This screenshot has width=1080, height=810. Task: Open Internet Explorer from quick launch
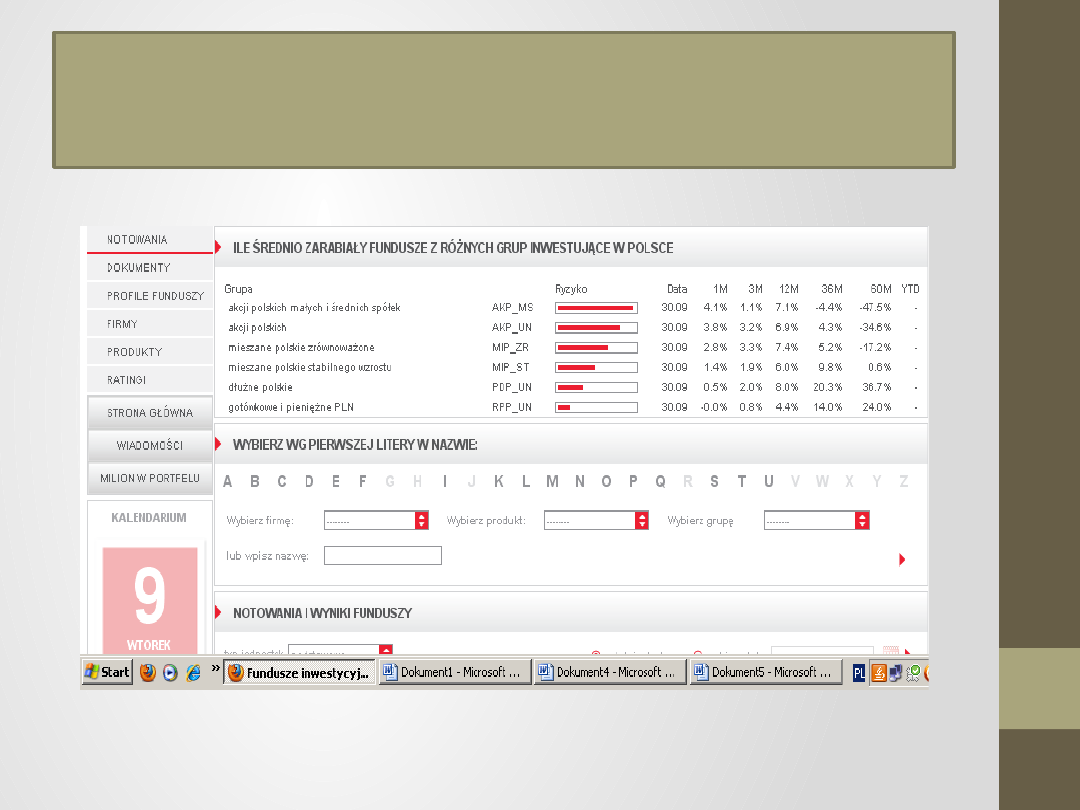(x=193, y=672)
